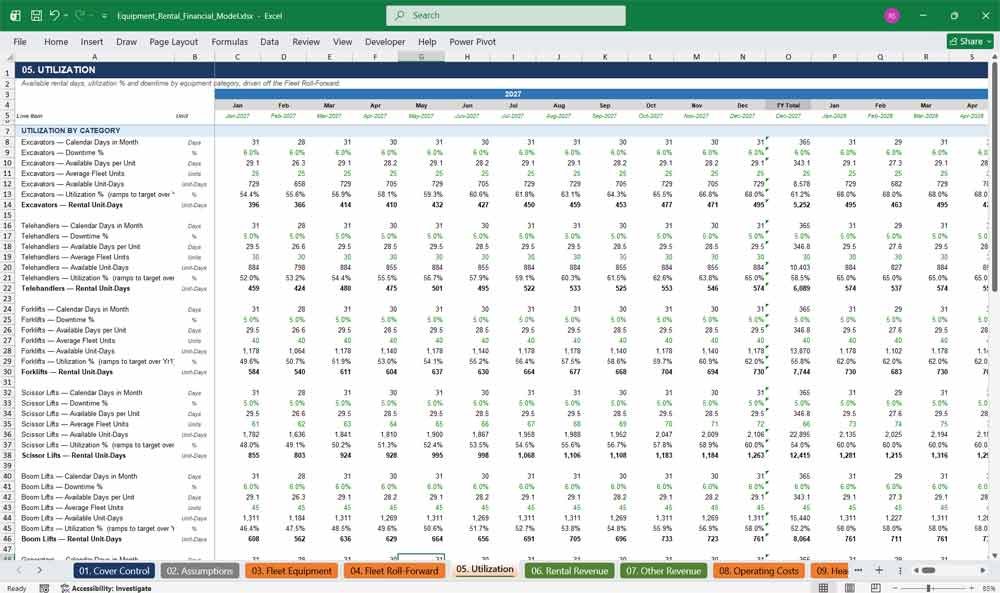Open the user account avatar
The height and width of the screenshot is (593, 1000).
[x=892, y=15]
